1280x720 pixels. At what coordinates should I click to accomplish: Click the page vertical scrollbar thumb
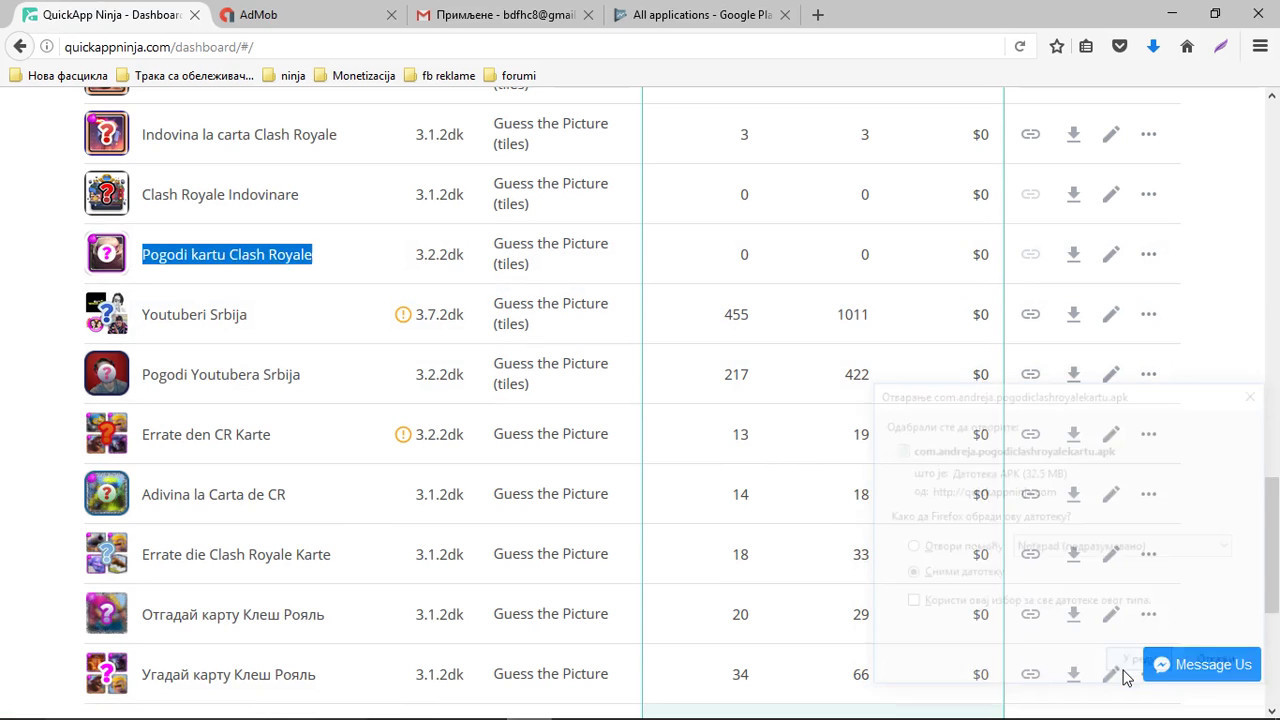1271,545
